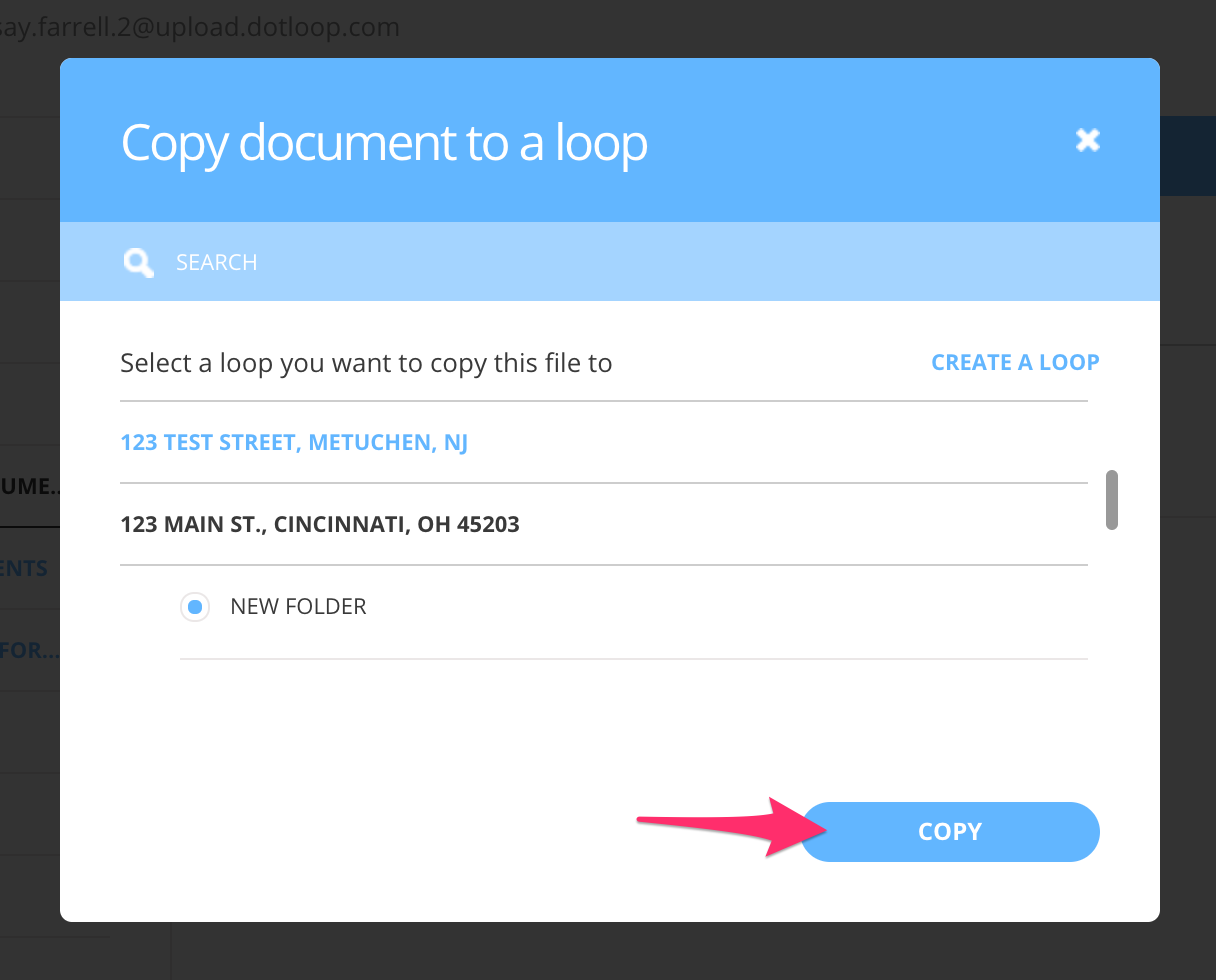Select the 123 Test Street, Metuchen loop
Viewport: 1216px width, 980px height.
tap(294, 442)
